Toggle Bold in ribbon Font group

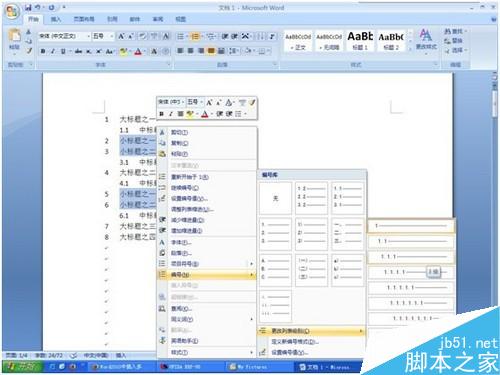click(x=43, y=51)
